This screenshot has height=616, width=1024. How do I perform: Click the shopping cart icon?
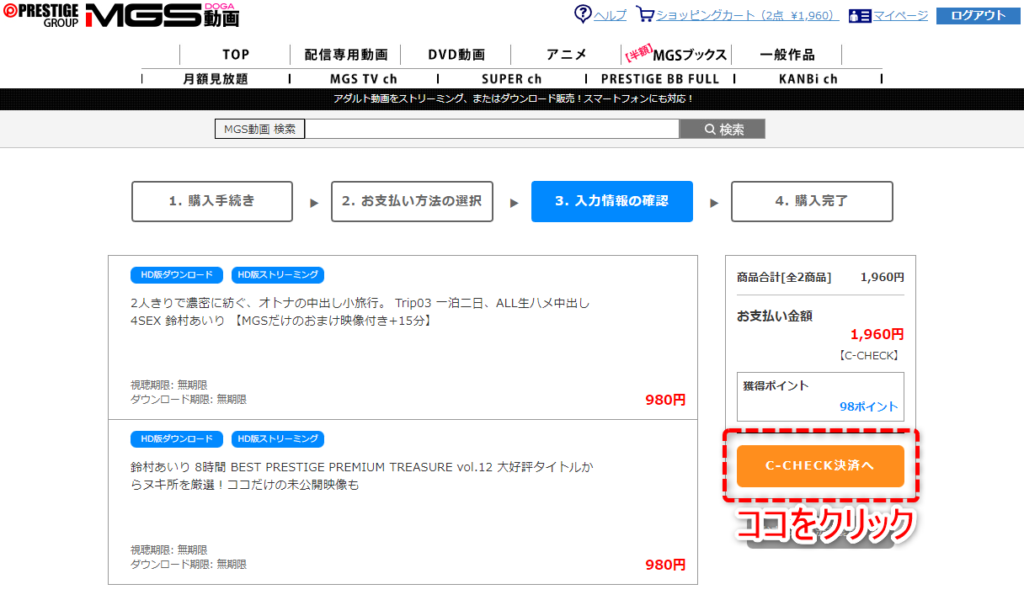tap(645, 14)
